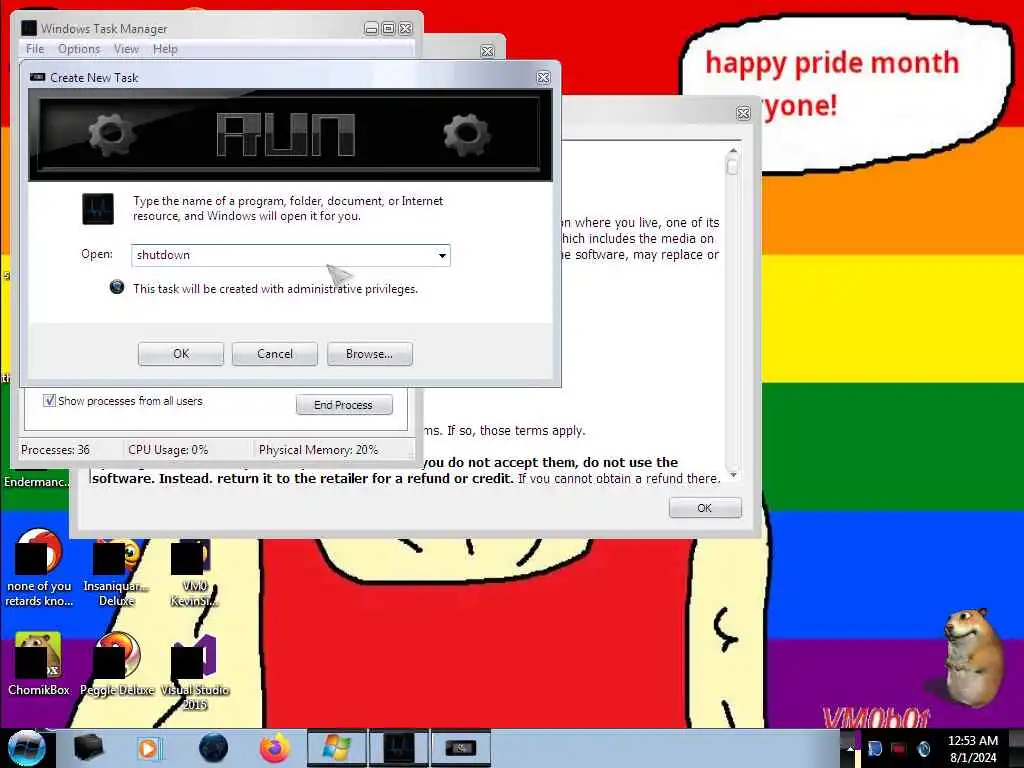Click the round blue tray icon
Image resolution: width=1024 pixels, height=768 pixels.
point(923,749)
